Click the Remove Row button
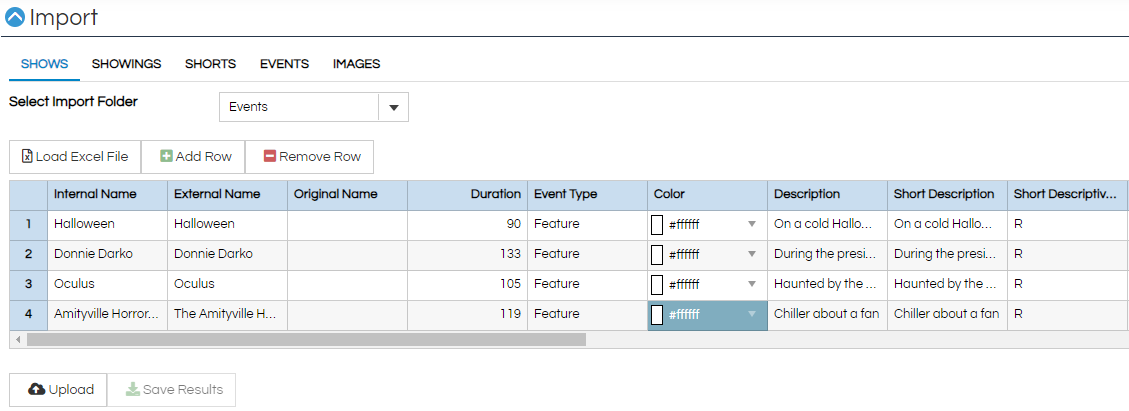 (310, 157)
